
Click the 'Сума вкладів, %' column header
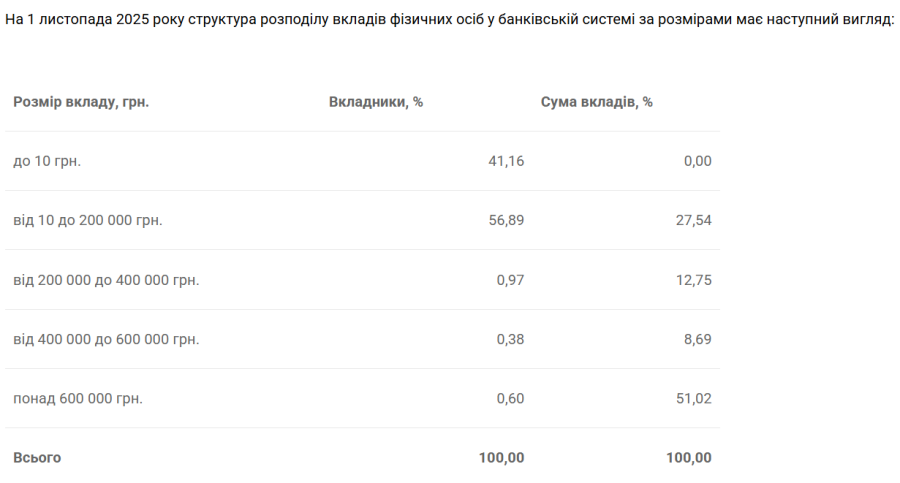[597, 102]
